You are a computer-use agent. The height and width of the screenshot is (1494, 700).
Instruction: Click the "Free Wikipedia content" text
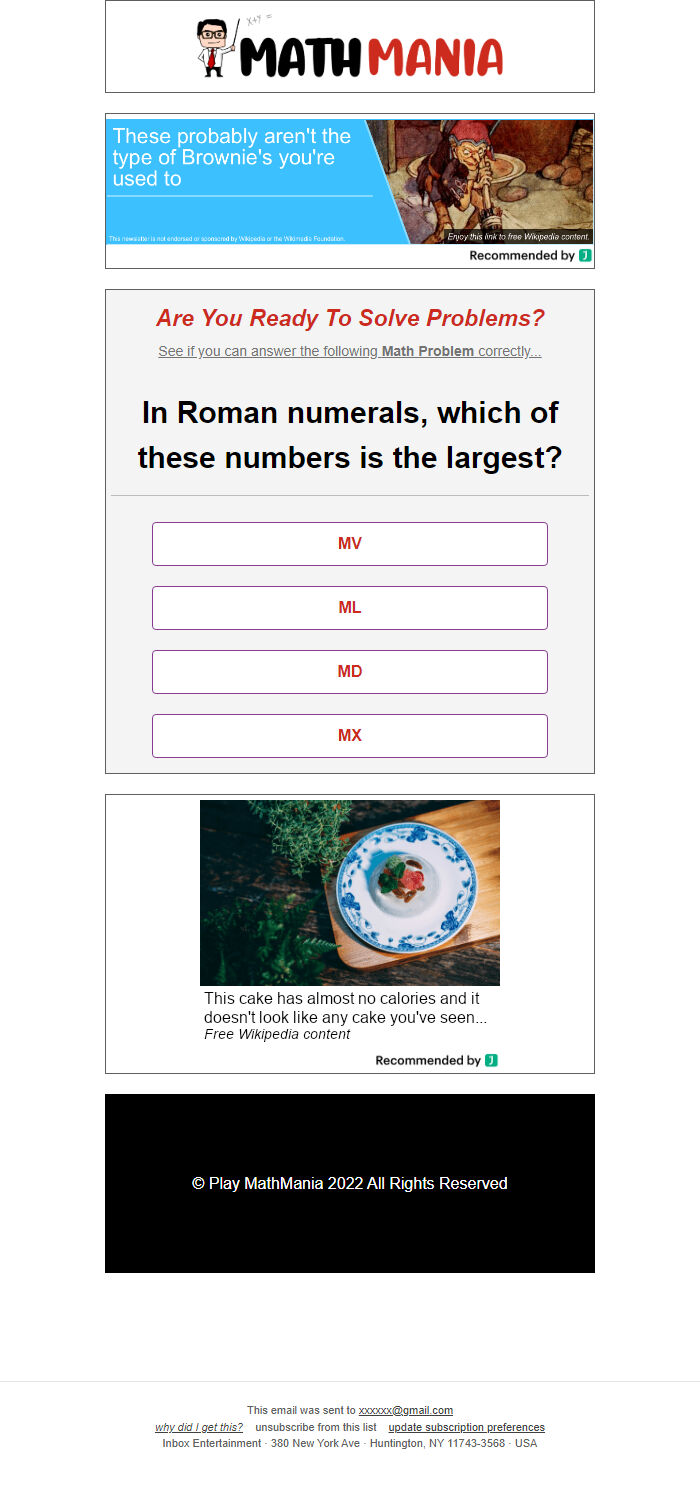277,1034
